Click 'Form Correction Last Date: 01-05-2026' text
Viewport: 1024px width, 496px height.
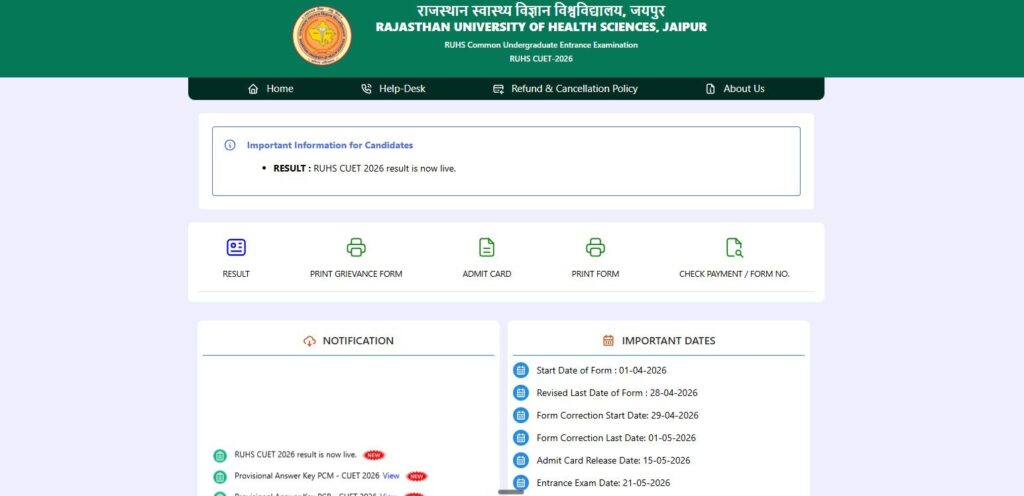(616, 438)
